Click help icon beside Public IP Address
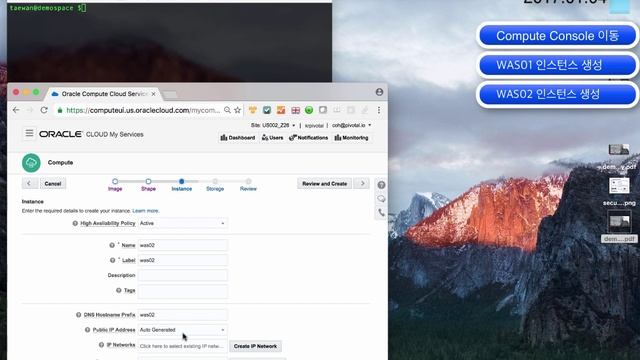Viewport: 640px width, 360px height. (x=87, y=330)
